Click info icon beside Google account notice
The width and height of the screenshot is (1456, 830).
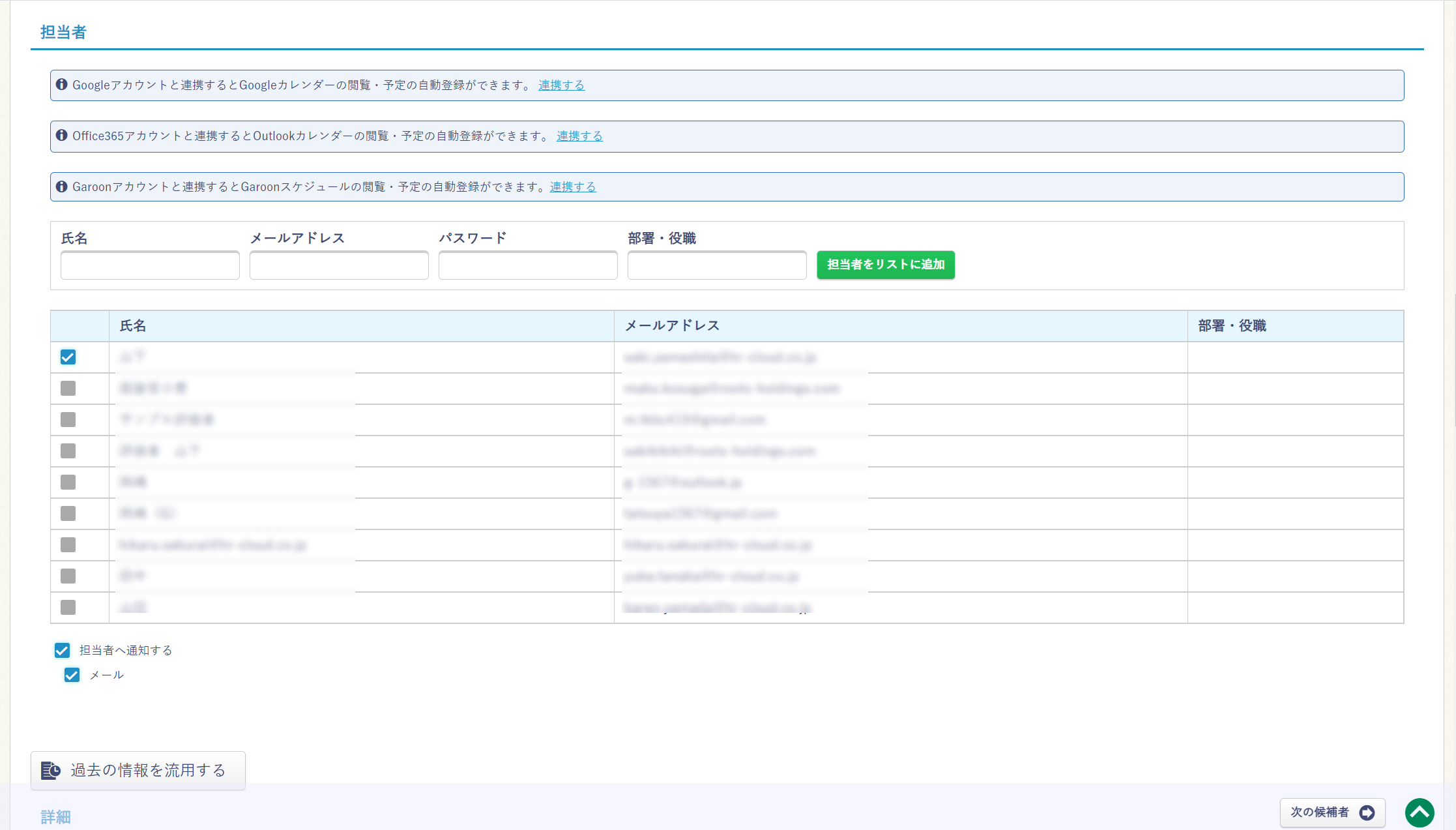click(62, 85)
